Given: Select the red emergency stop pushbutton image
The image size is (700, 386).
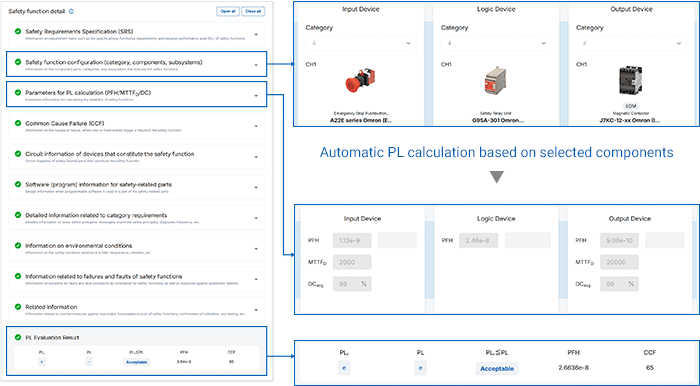Looking at the screenshot, I should [x=360, y=80].
